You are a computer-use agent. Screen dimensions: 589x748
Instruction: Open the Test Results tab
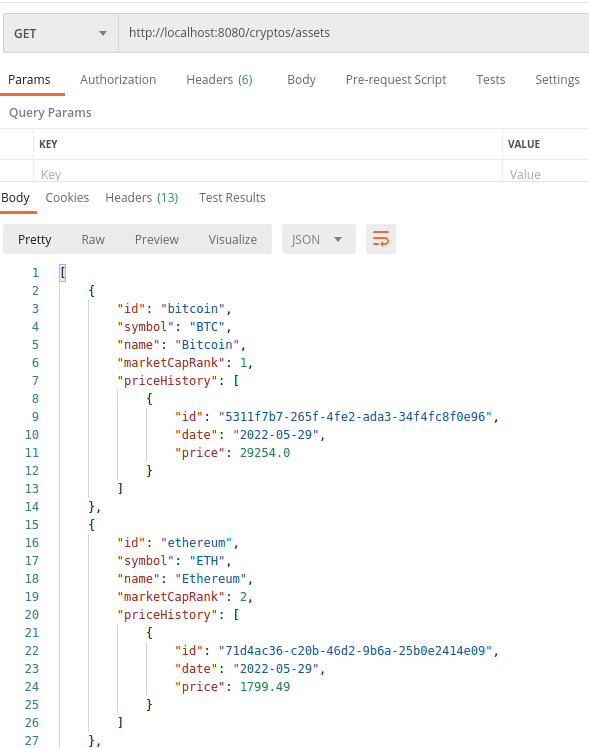pyautogui.click(x=232, y=197)
